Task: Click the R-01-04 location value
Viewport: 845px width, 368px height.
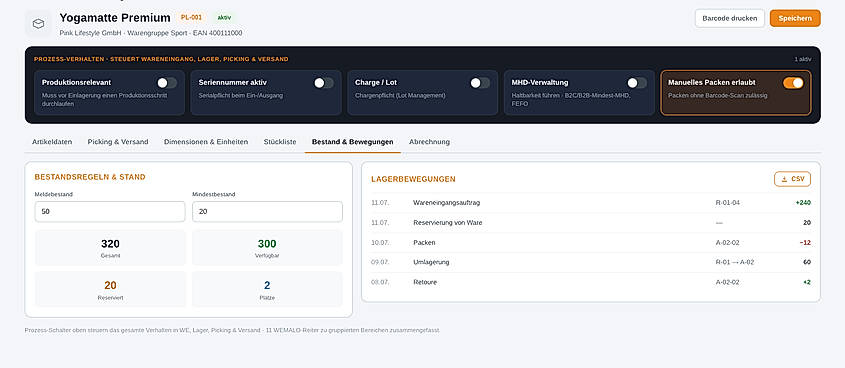Action: click(728, 203)
